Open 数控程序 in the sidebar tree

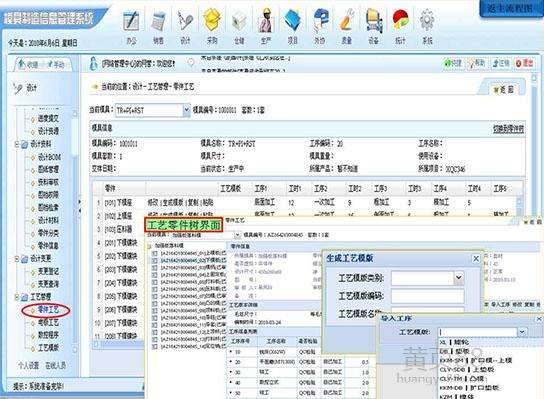(48, 335)
